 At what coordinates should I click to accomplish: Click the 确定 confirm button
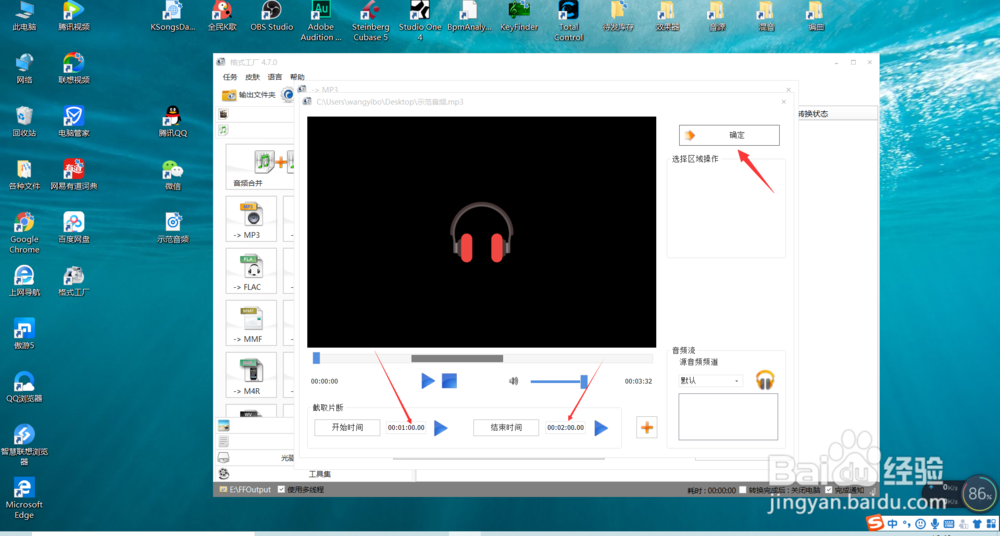pyautogui.click(x=729, y=135)
